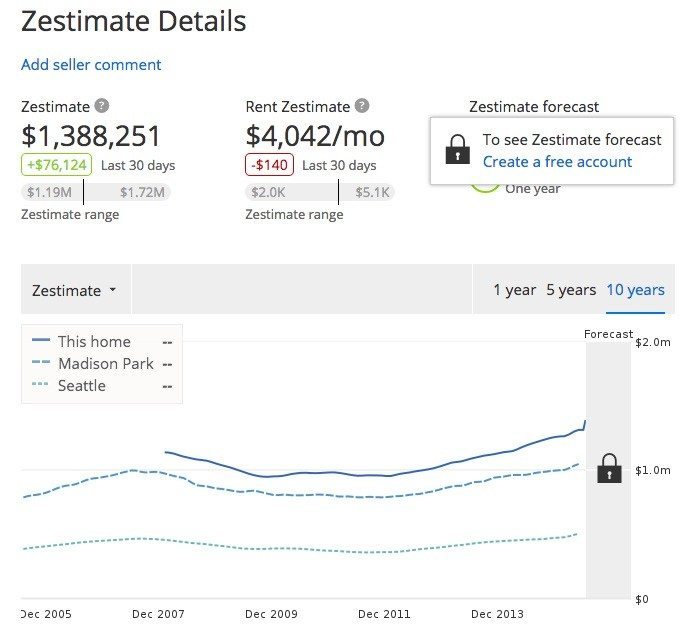Click the gray forecast column in chart
Viewport: 685px width, 634px height.
pyautogui.click(x=609, y=470)
